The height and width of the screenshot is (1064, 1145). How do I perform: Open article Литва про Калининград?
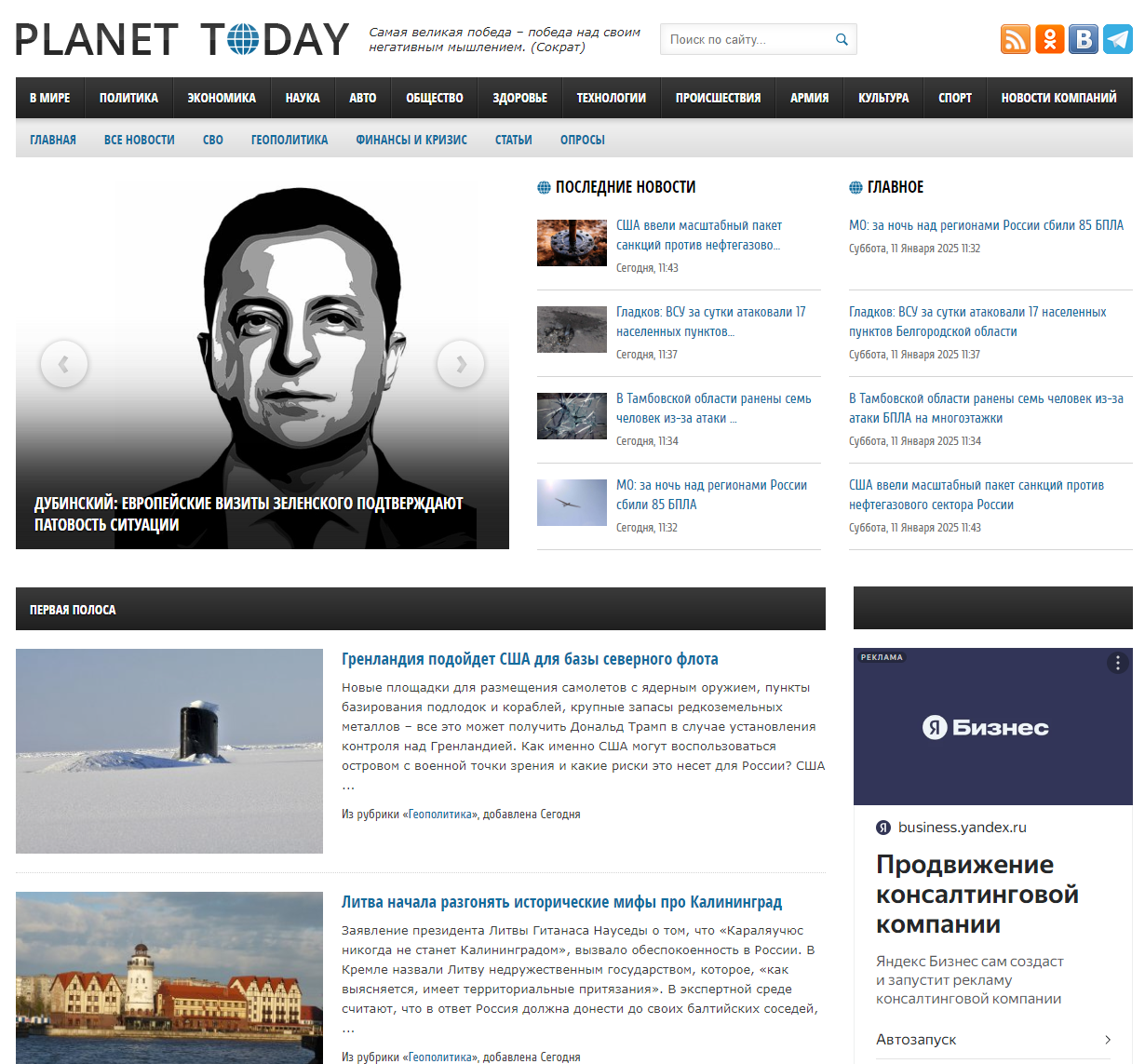(x=561, y=902)
